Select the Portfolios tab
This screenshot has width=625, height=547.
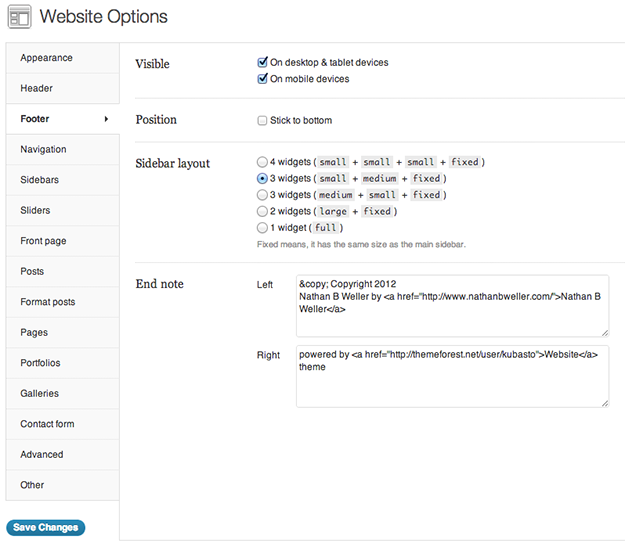(40, 363)
